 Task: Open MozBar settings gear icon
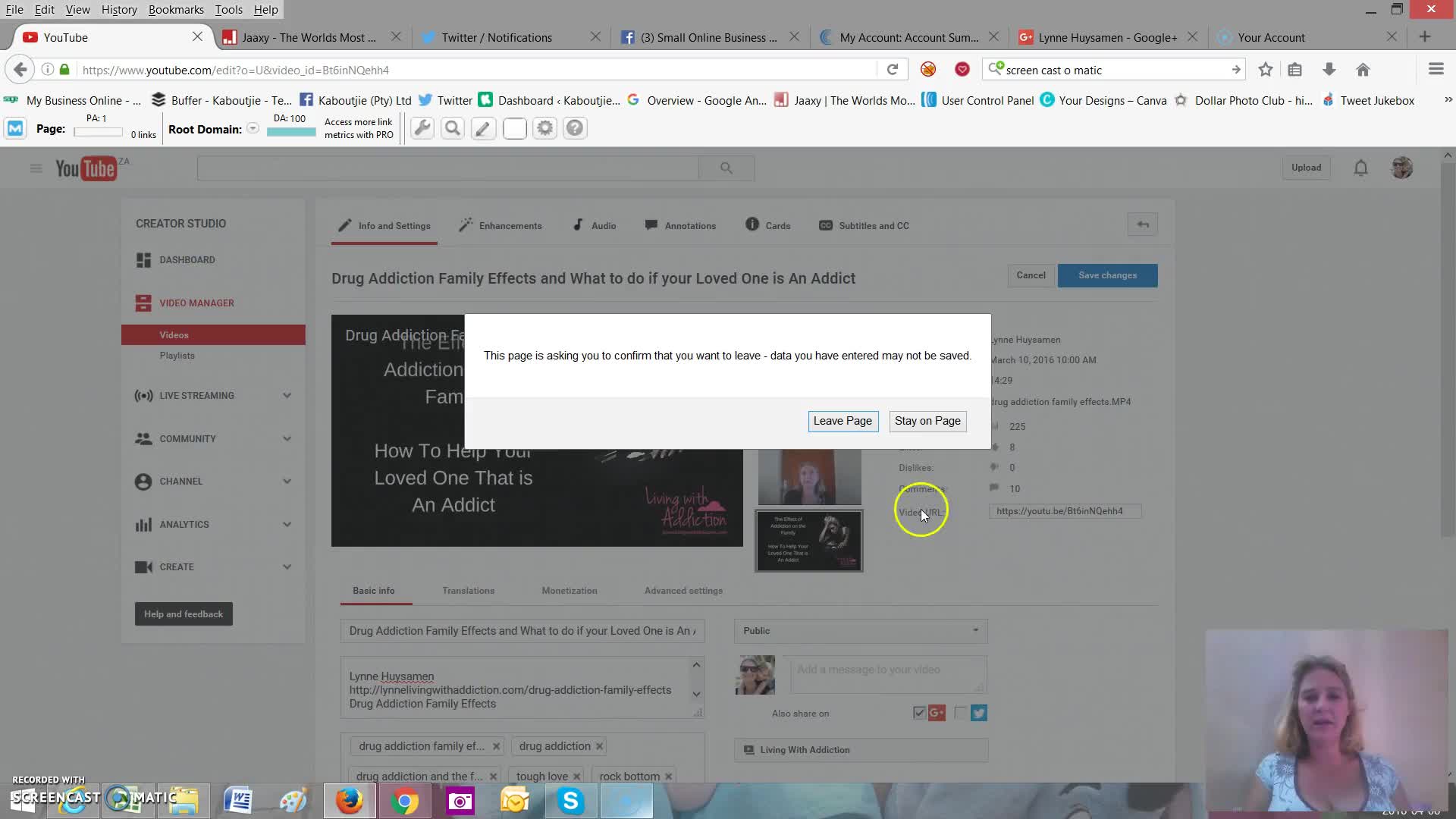pos(544,128)
